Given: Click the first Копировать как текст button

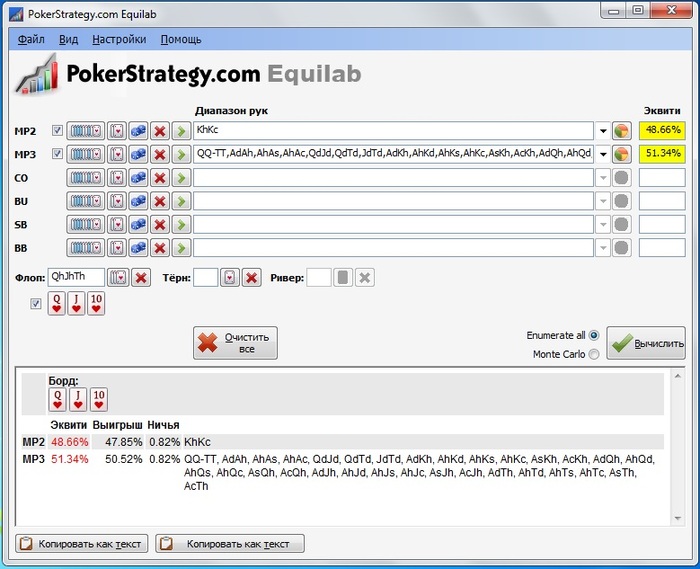Looking at the screenshot, I should point(82,544).
